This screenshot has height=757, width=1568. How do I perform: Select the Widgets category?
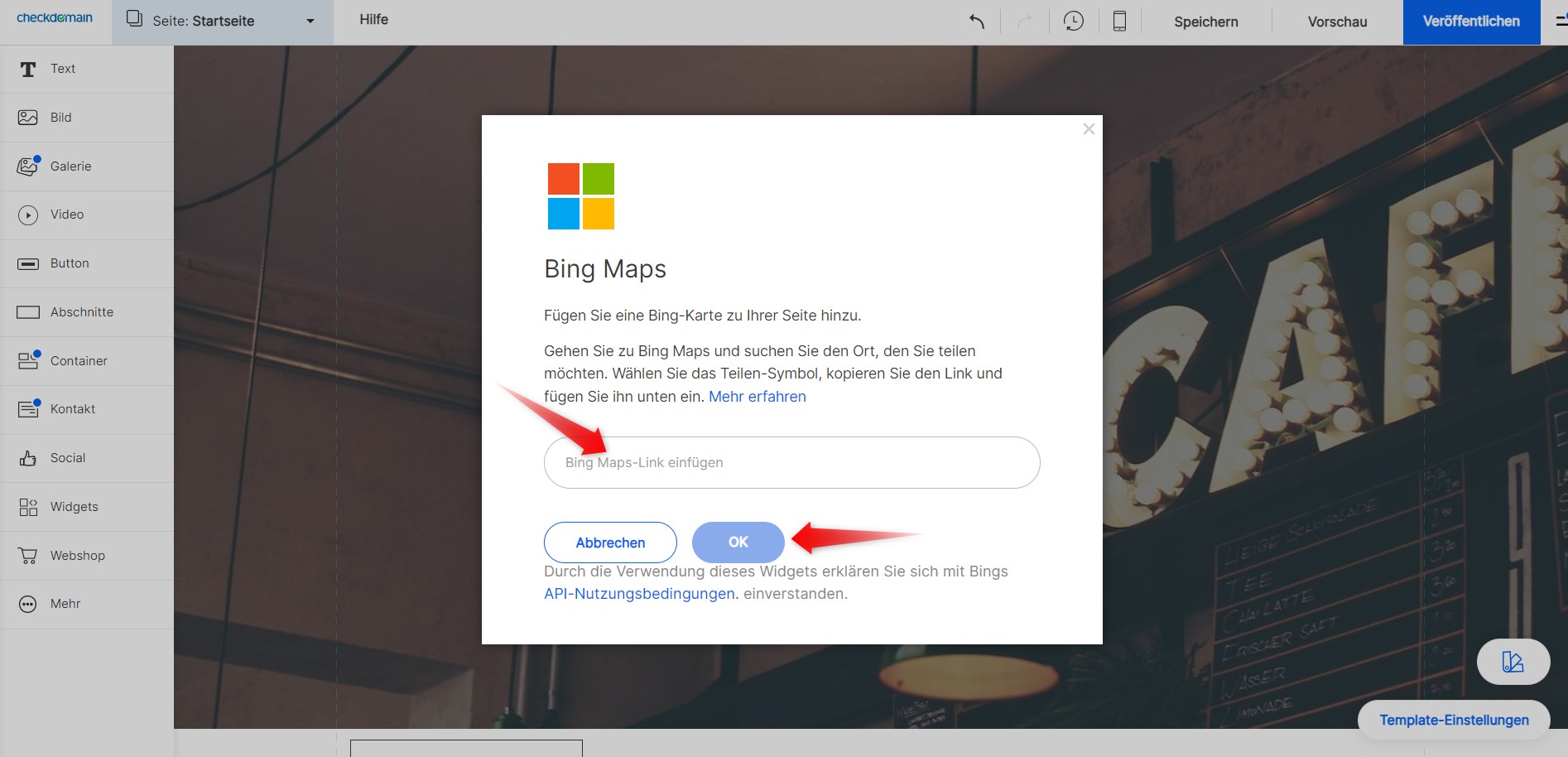(74, 506)
